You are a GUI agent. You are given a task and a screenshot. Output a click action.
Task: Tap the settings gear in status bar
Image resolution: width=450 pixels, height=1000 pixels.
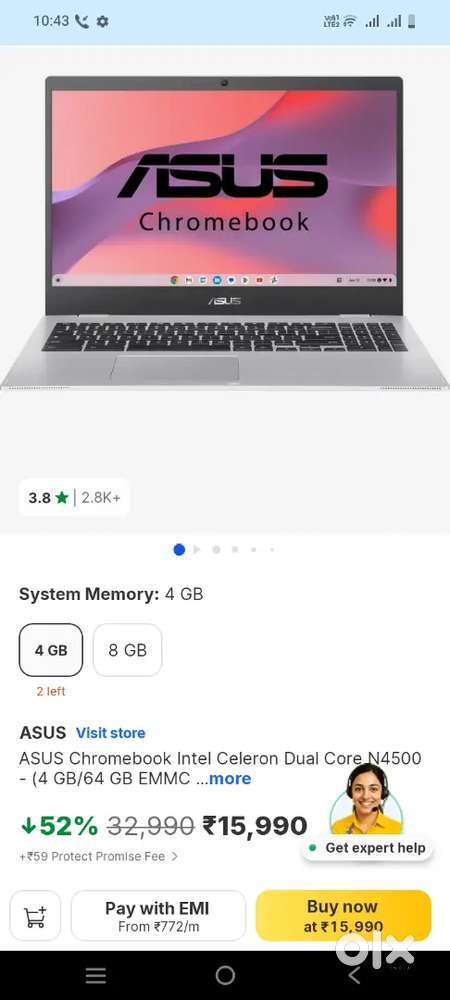tap(102, 21)
